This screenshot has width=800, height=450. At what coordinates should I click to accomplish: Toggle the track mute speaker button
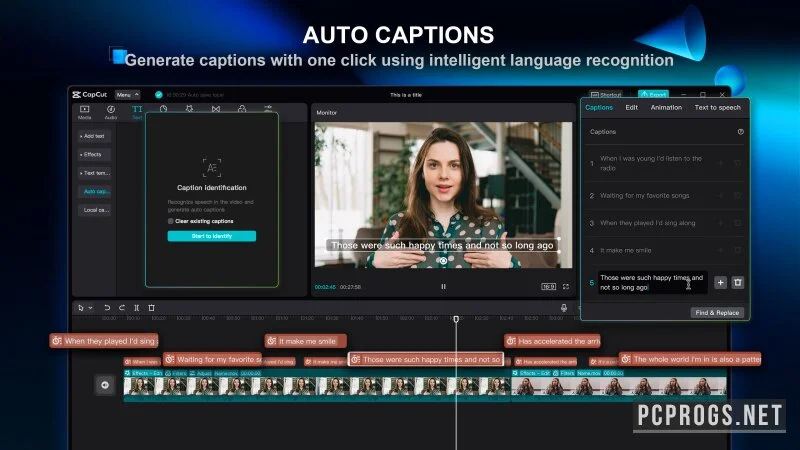[x=105, y=385]
